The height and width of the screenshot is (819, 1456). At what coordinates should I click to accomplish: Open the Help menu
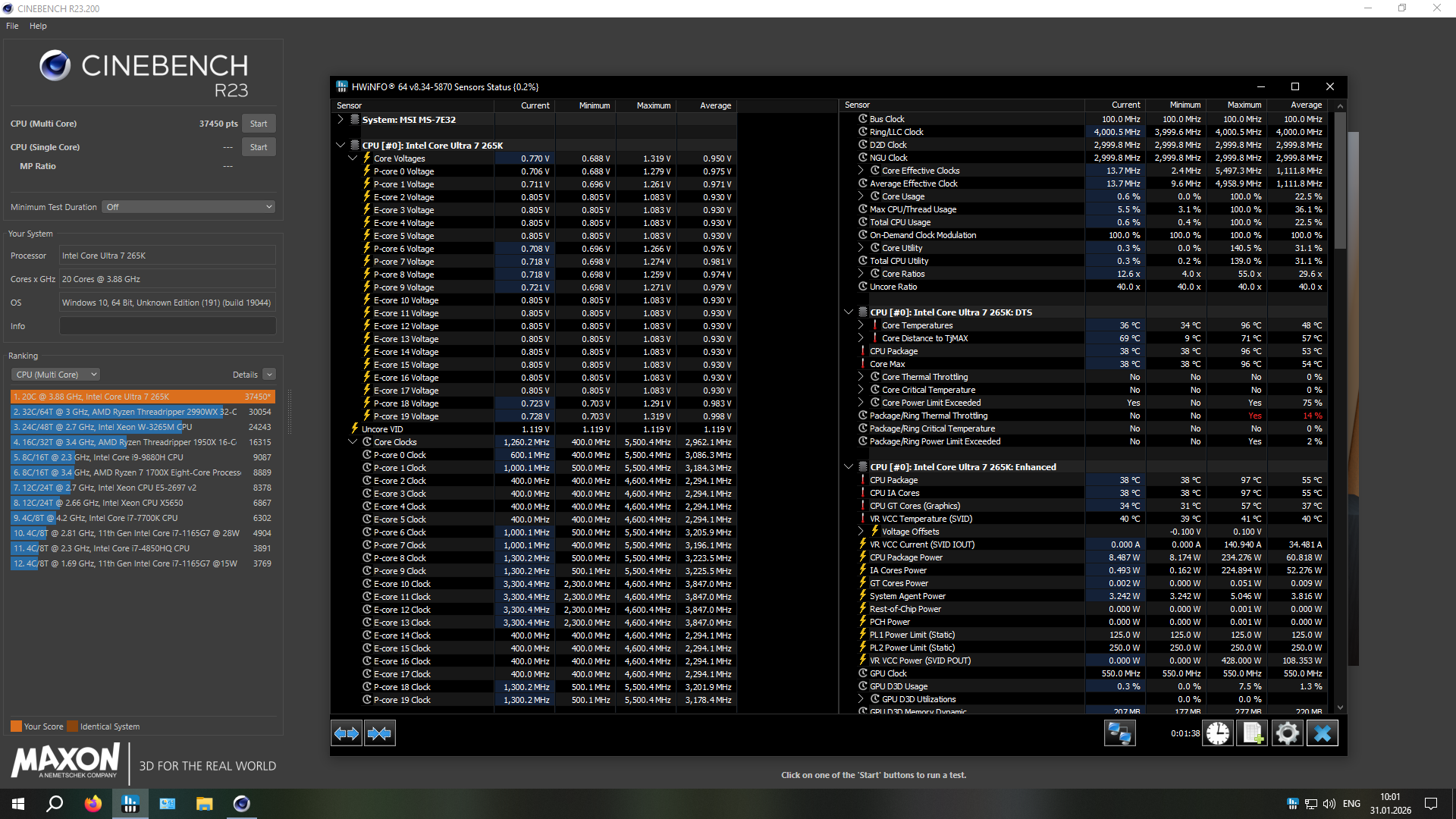tap(38, 26)
